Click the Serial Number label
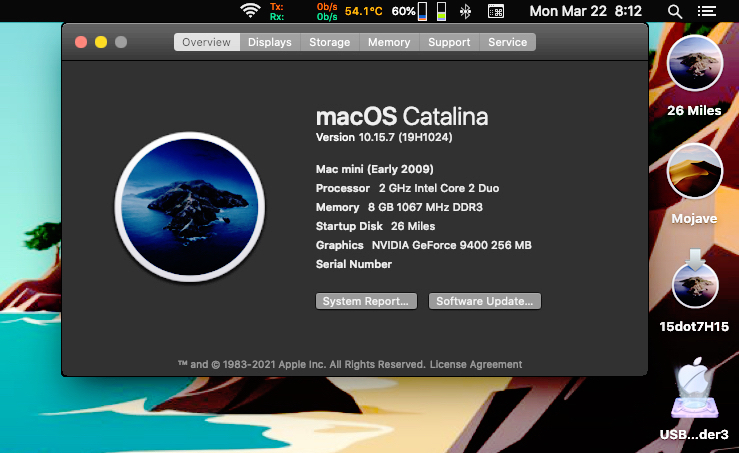Screen dimensions: 739x453 pos(353,264)
